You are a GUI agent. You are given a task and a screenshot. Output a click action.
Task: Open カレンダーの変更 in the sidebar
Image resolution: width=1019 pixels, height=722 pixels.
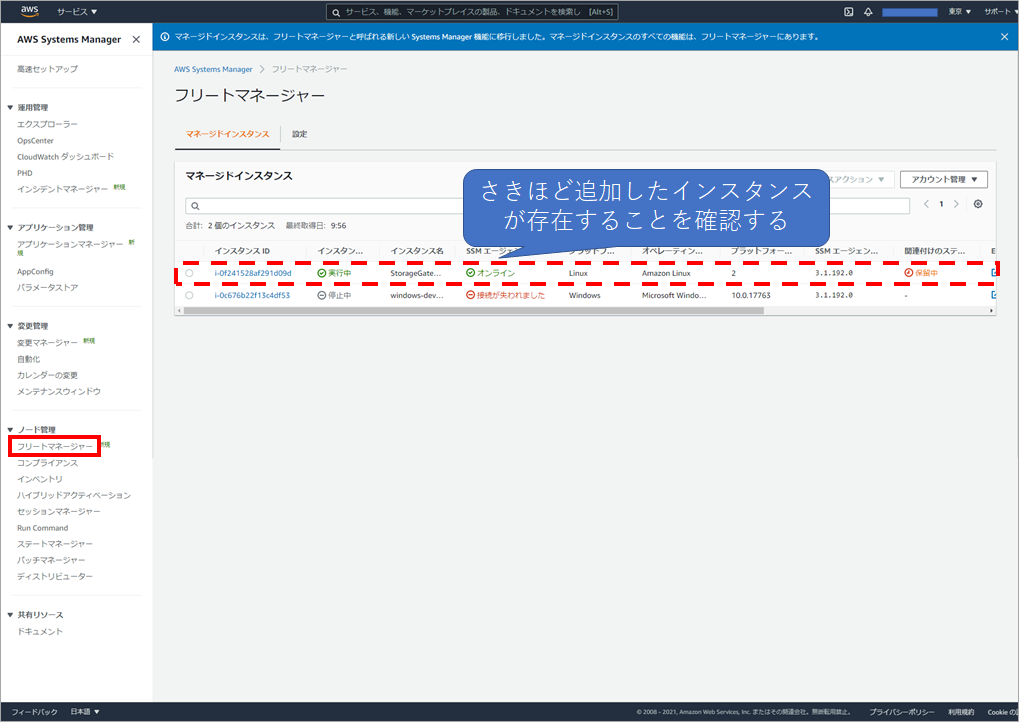47,375
